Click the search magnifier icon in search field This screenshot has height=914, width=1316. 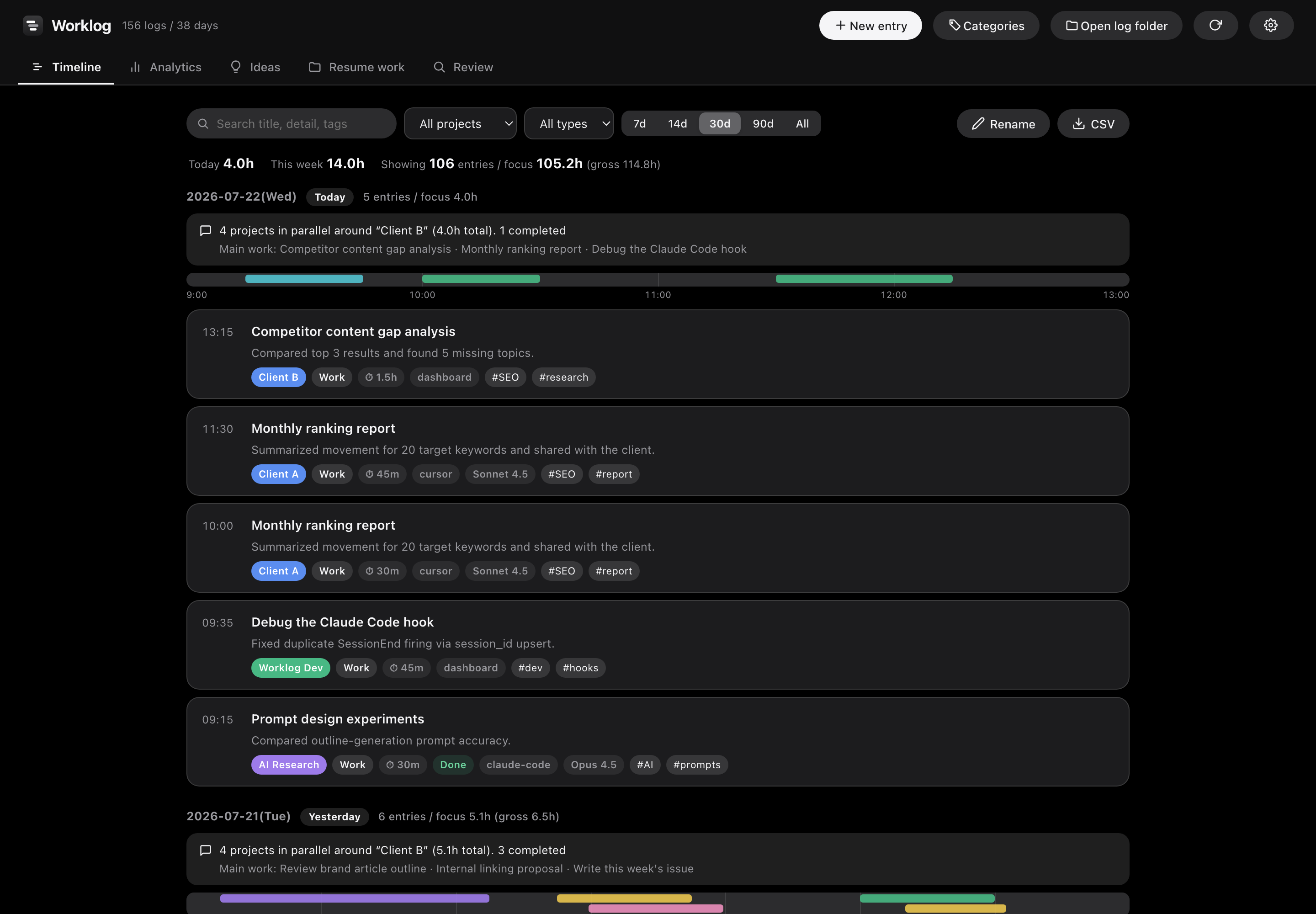(203, 124)
